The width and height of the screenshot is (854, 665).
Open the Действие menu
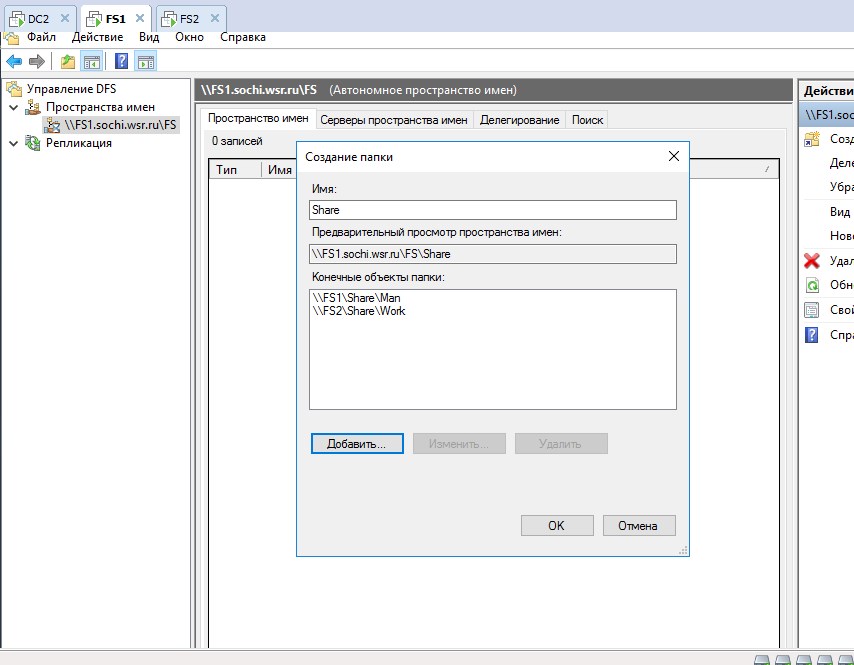[x=97, y=37]
